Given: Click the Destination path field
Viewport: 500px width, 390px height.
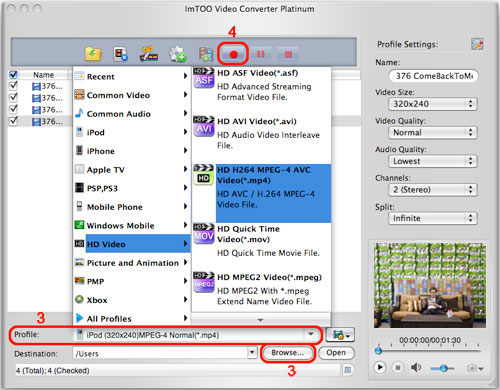Looking at the screenshot, I should tap(160, 353).
